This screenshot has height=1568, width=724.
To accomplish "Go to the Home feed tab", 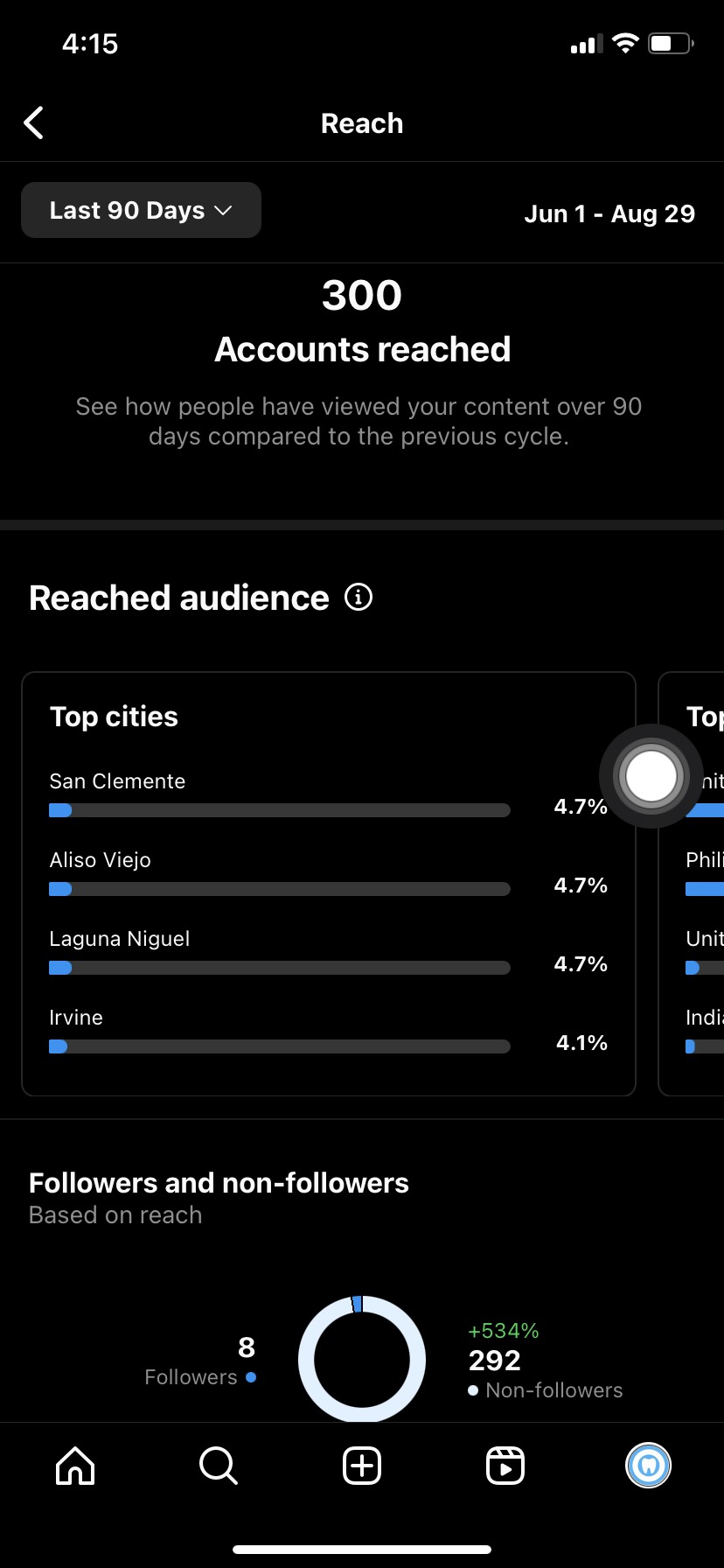I will (x=75, y=1465).
